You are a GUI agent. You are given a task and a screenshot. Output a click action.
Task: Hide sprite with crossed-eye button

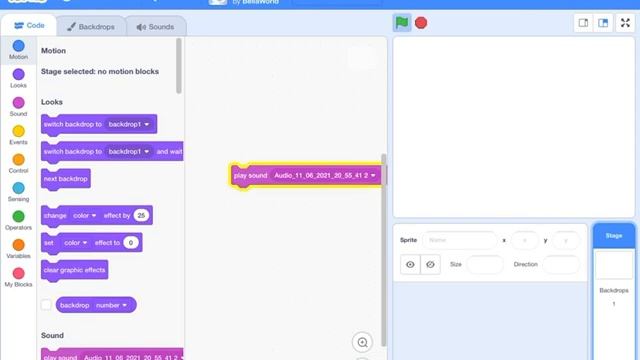click(430, 264)
